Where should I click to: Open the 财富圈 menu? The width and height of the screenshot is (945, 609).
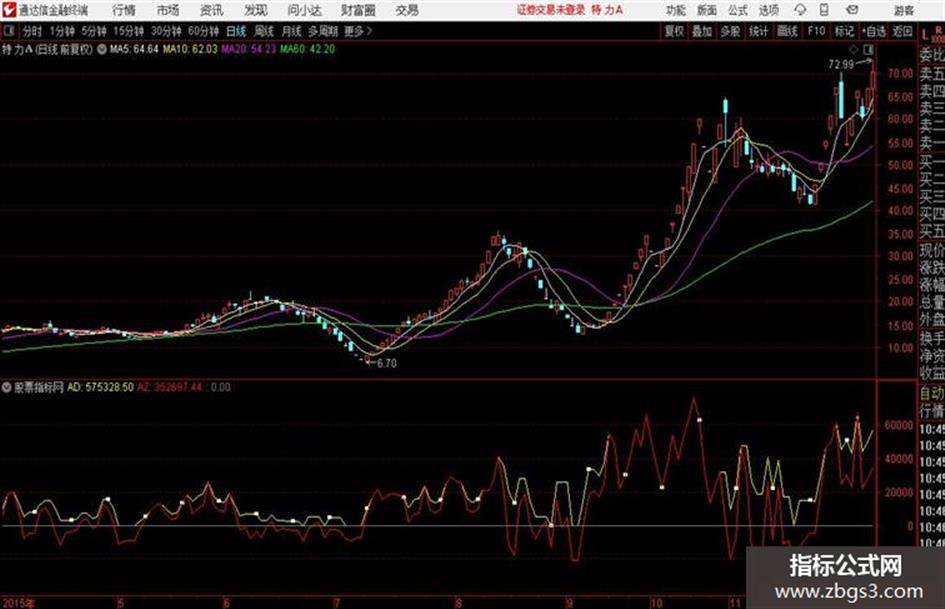point(357,10)
